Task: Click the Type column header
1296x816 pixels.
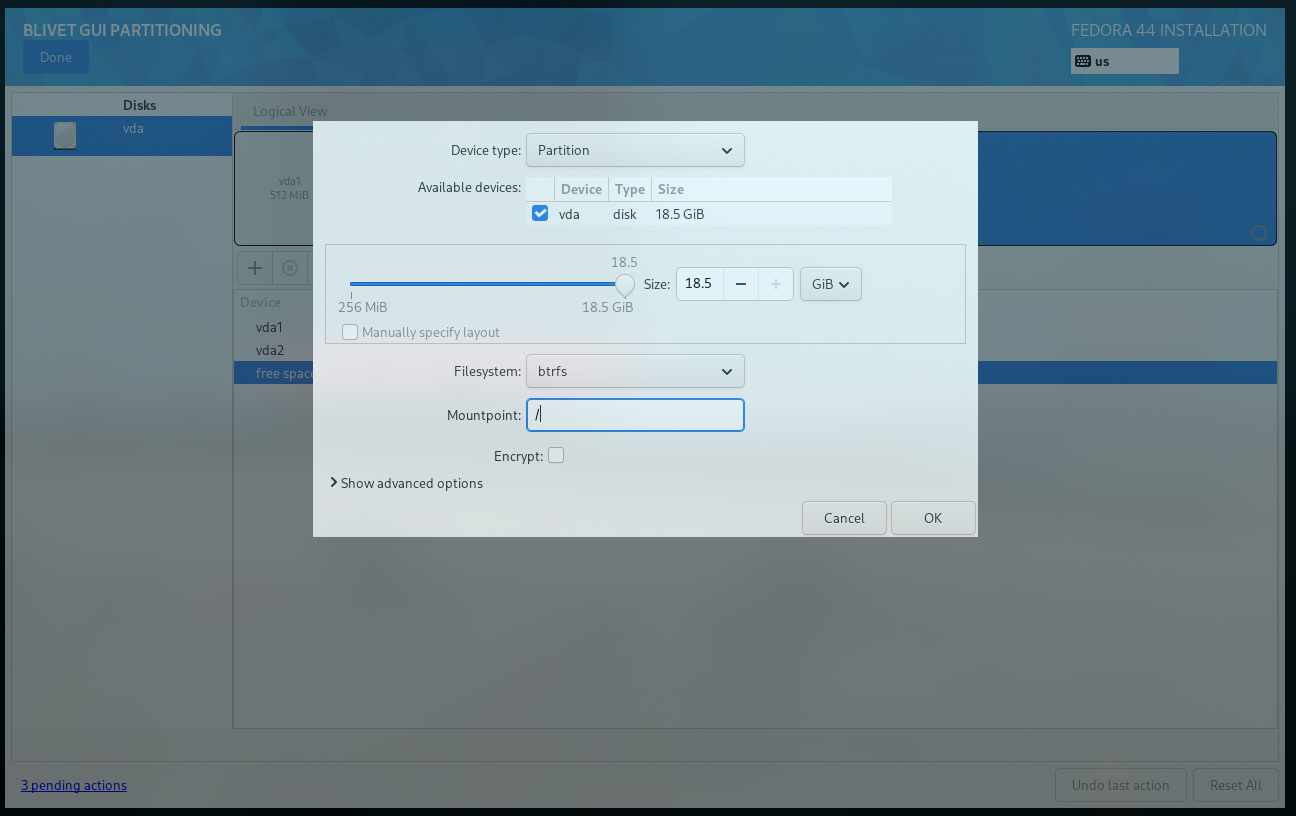Action: click(629, 189)
